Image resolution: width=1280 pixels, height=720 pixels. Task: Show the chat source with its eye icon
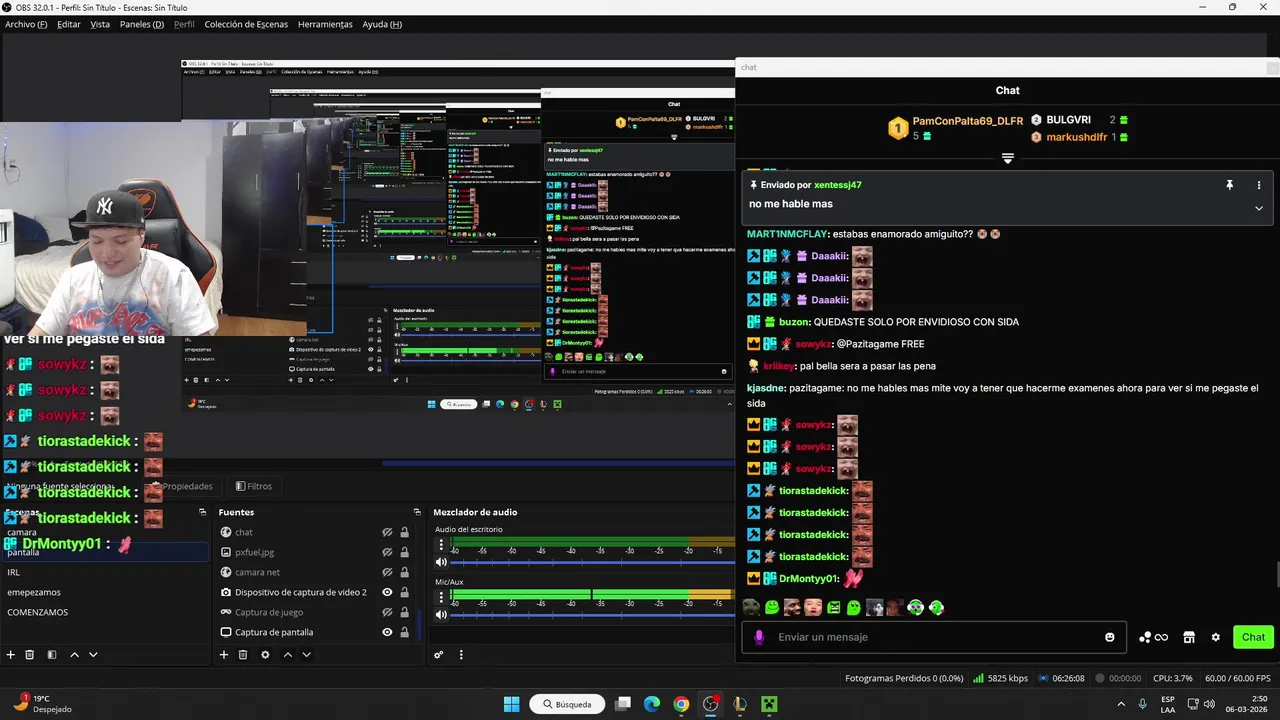pos(387,532)
